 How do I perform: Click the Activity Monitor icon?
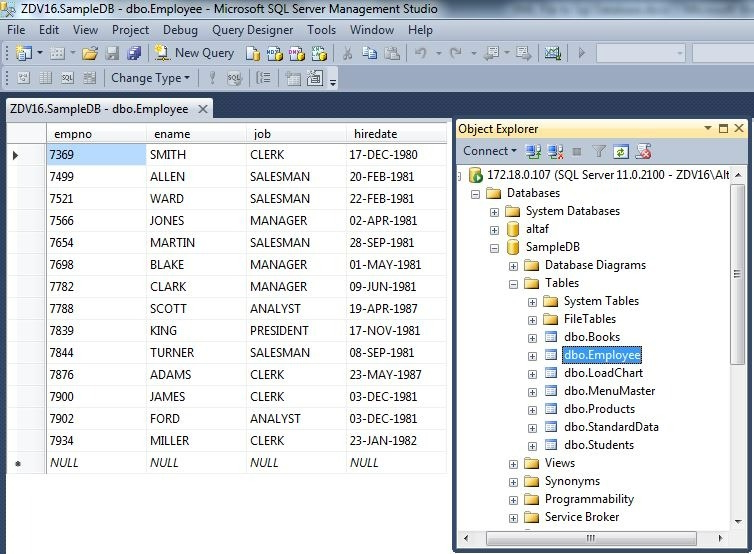click(x=553, y=53)
